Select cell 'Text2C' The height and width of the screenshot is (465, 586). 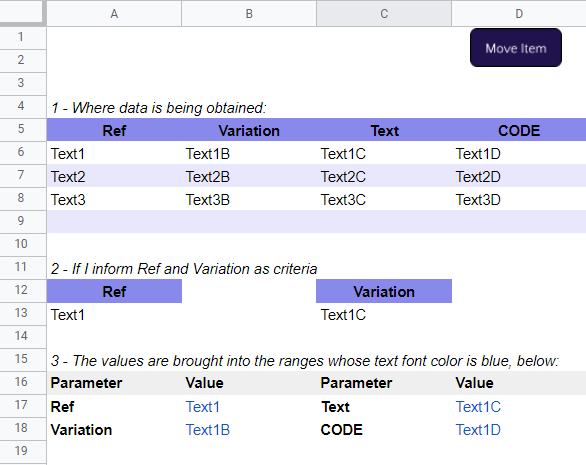pos(384,176)
